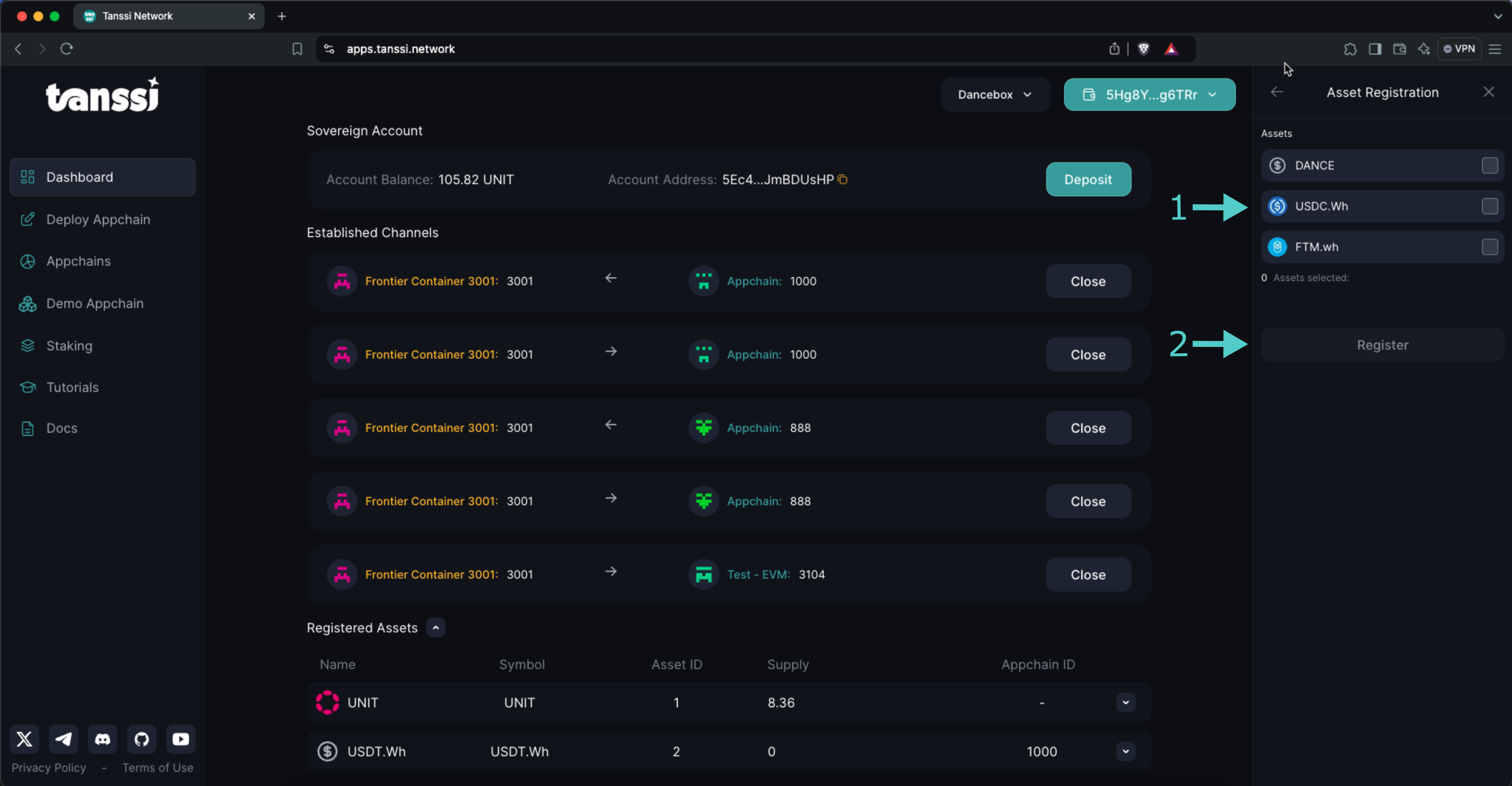This screenshot has height=786, width=1512.
Task: Check the DANCE asset checkbox
Action: click(1490, 165)
